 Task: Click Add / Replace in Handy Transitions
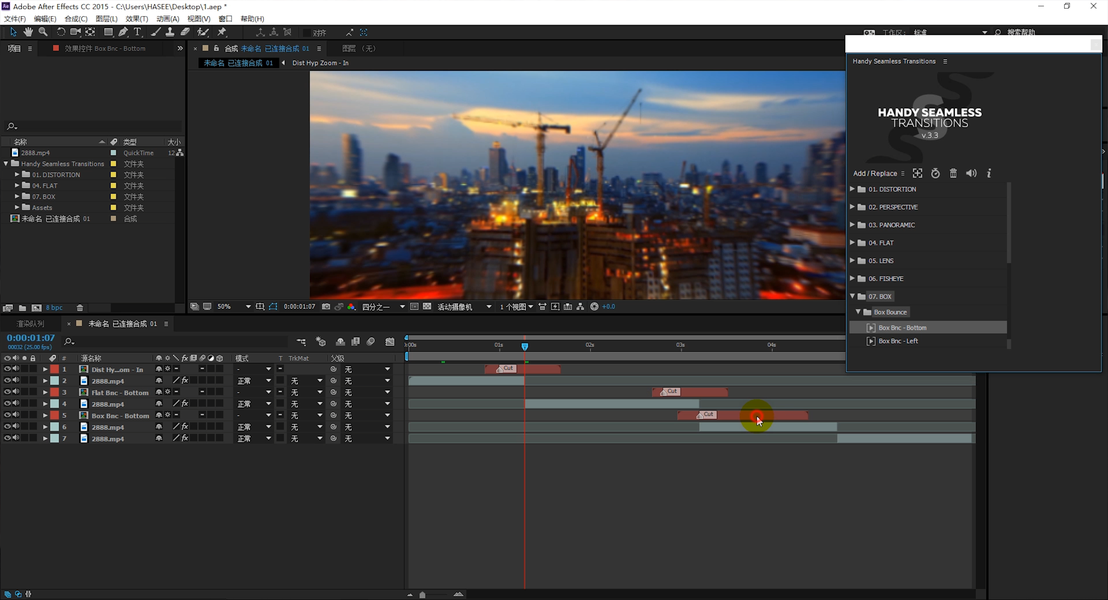(x=875, y=173)
